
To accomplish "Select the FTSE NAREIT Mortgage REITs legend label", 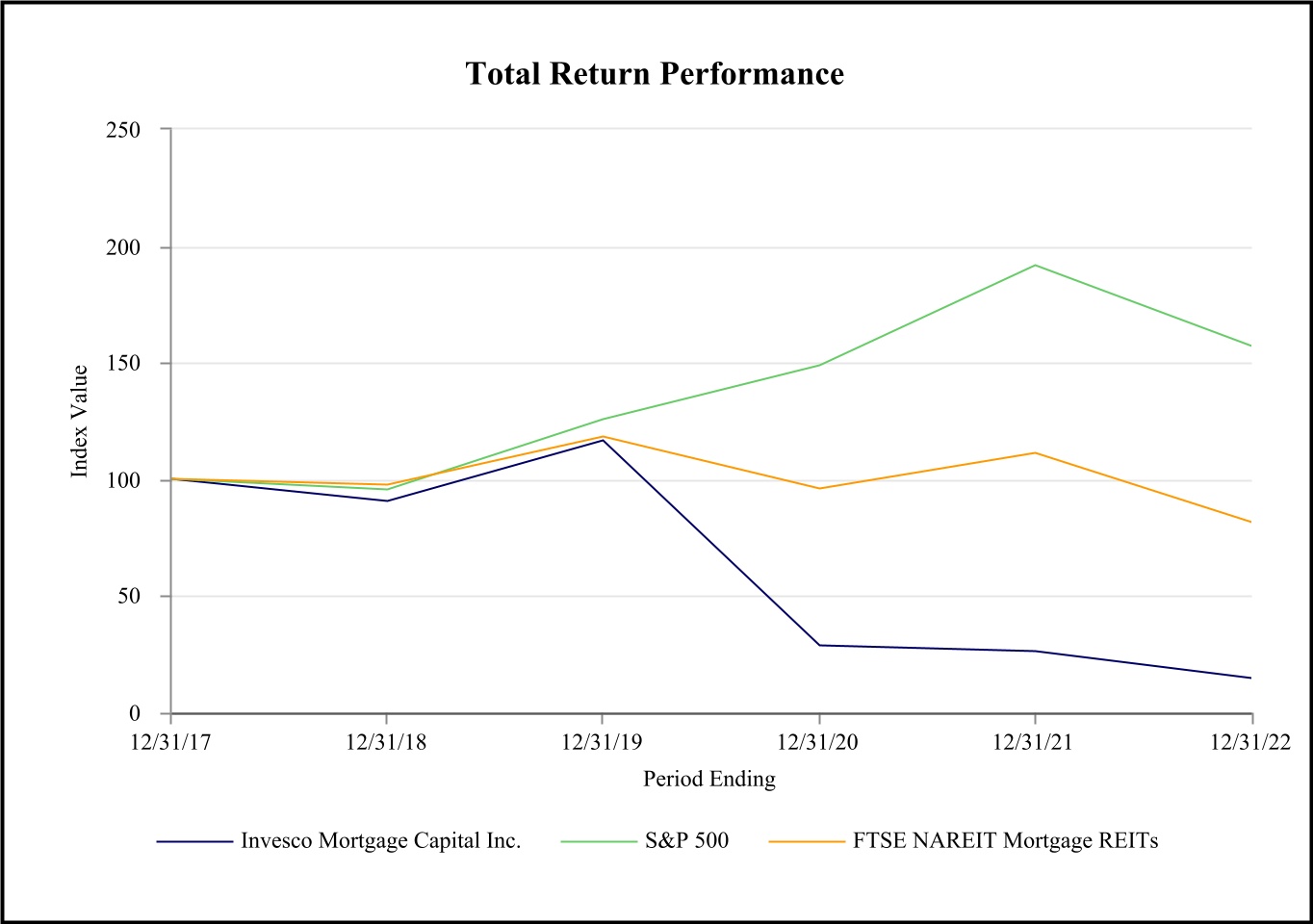I will (x=1005, y=841).
